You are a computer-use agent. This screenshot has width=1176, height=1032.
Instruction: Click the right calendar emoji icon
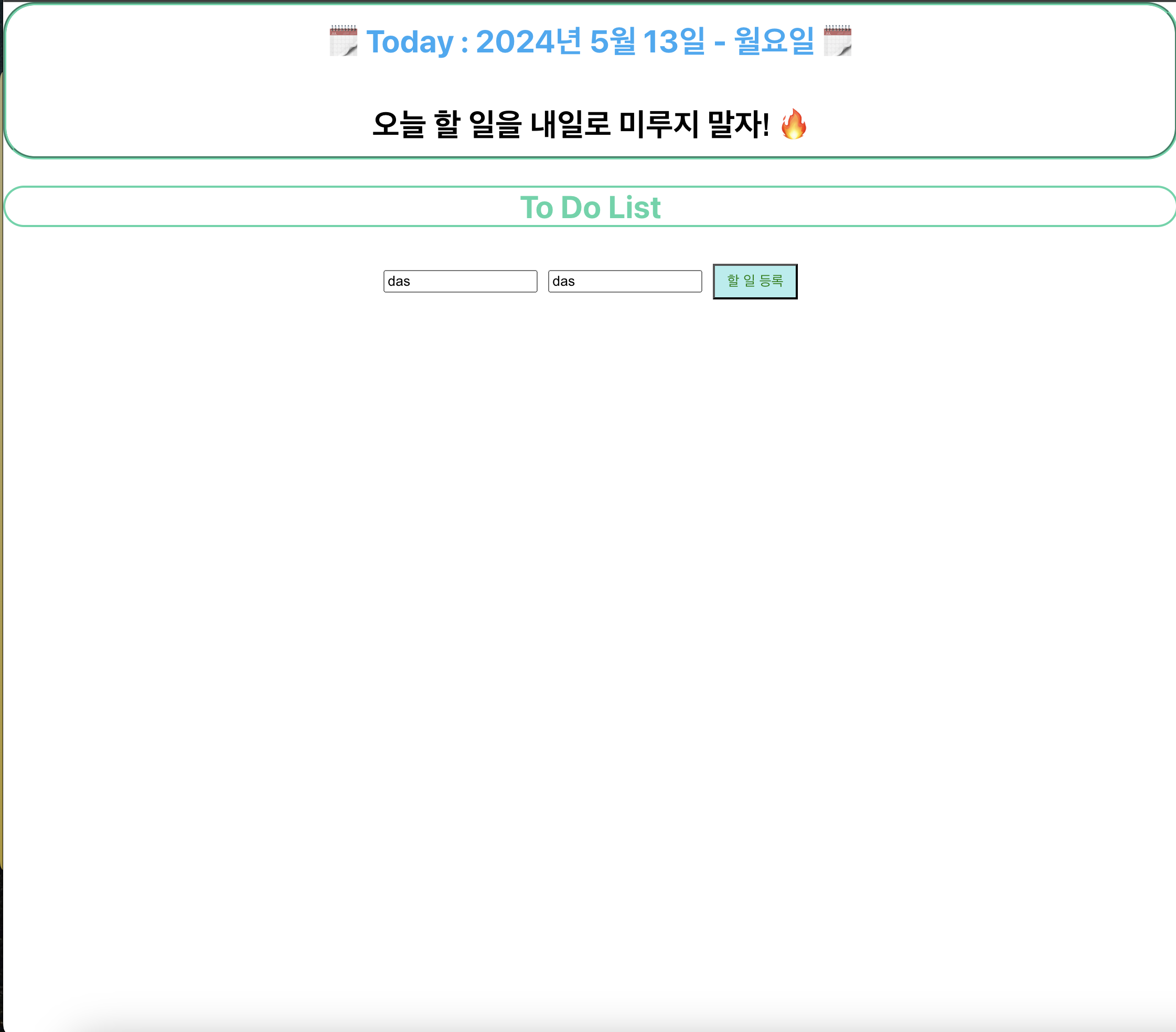coord(837,41)
